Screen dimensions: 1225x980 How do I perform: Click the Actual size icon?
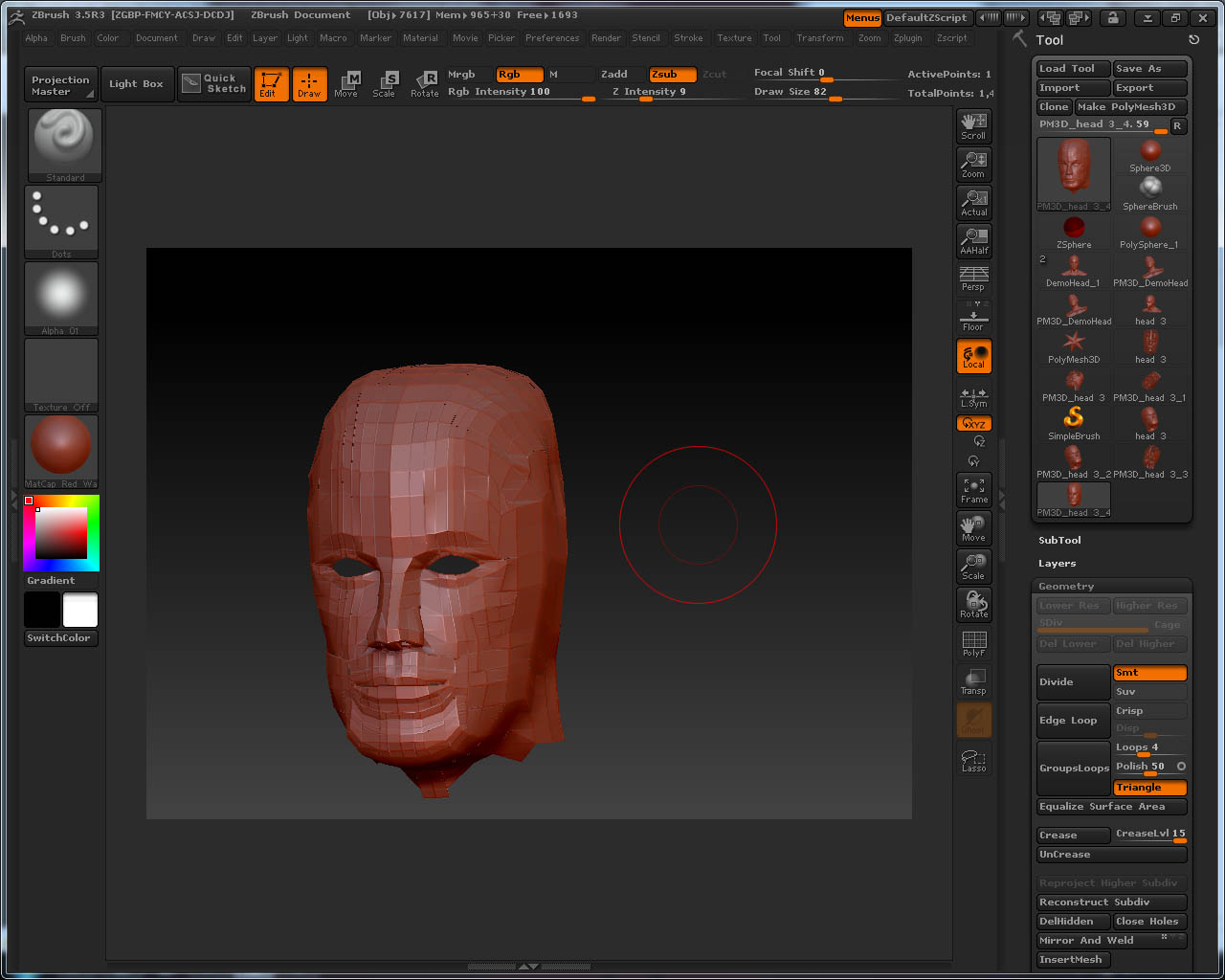pos(973,203)
